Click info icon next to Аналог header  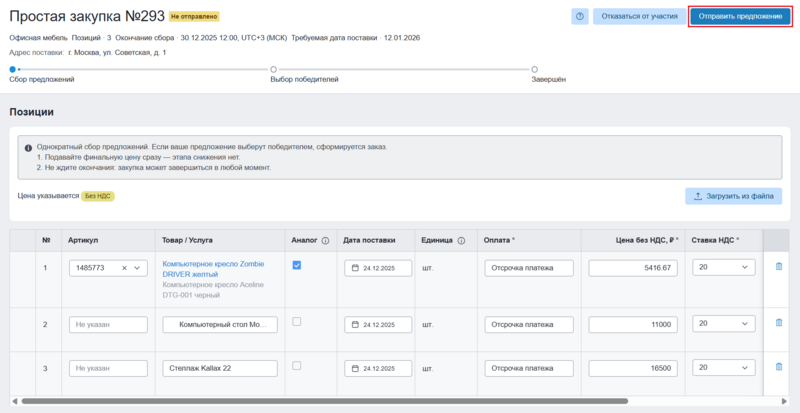coord(326,240)
